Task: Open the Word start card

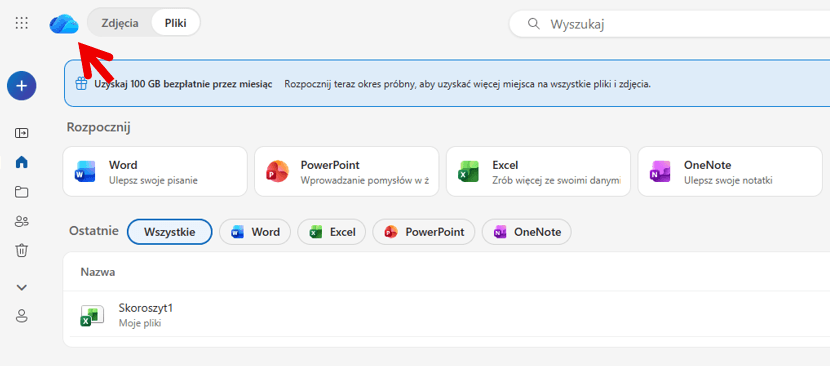Action: [x=155, y=172]
